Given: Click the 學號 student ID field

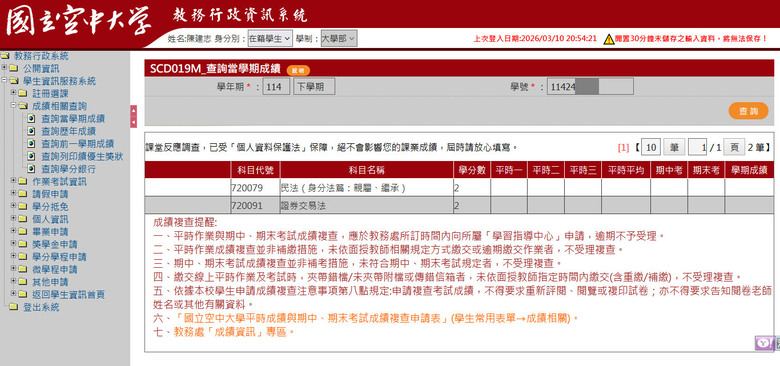Looking at the screenshot, I should click(x=590, y=87).
